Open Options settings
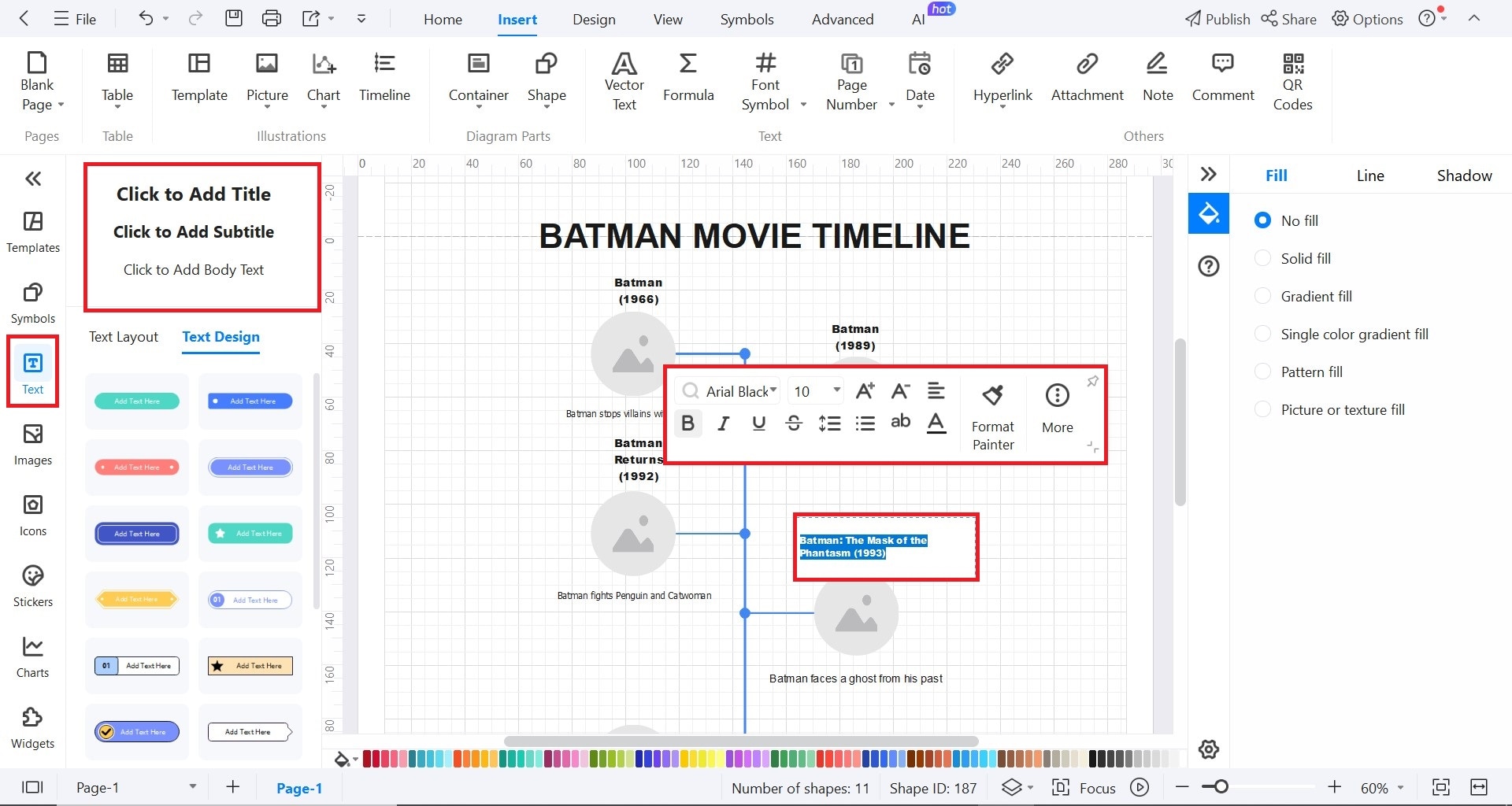The image size is (1512, 806). (1367, 19)
